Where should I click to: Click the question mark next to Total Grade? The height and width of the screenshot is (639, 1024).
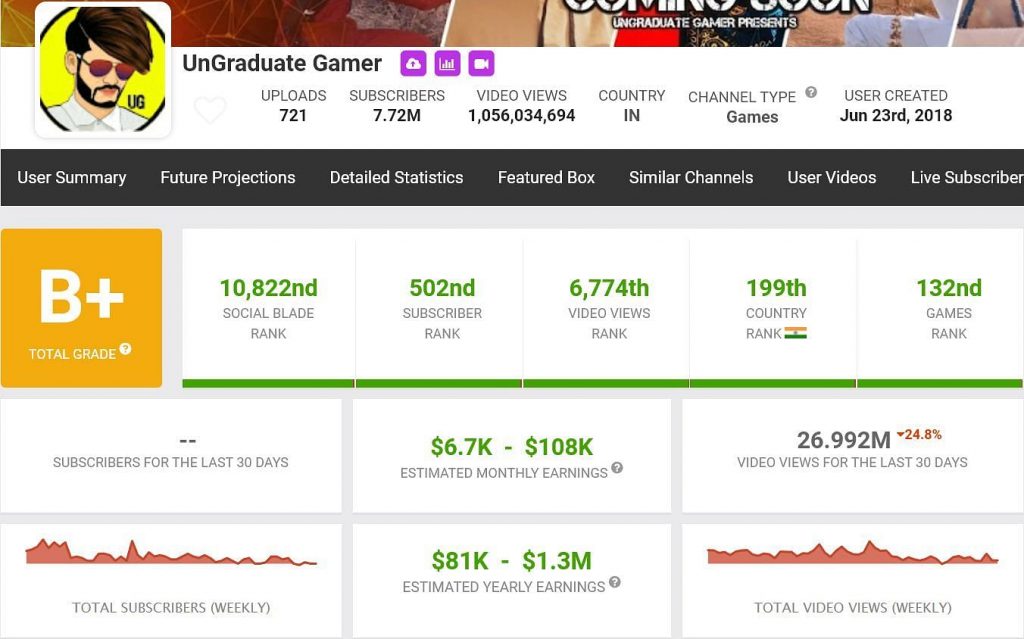125,349
